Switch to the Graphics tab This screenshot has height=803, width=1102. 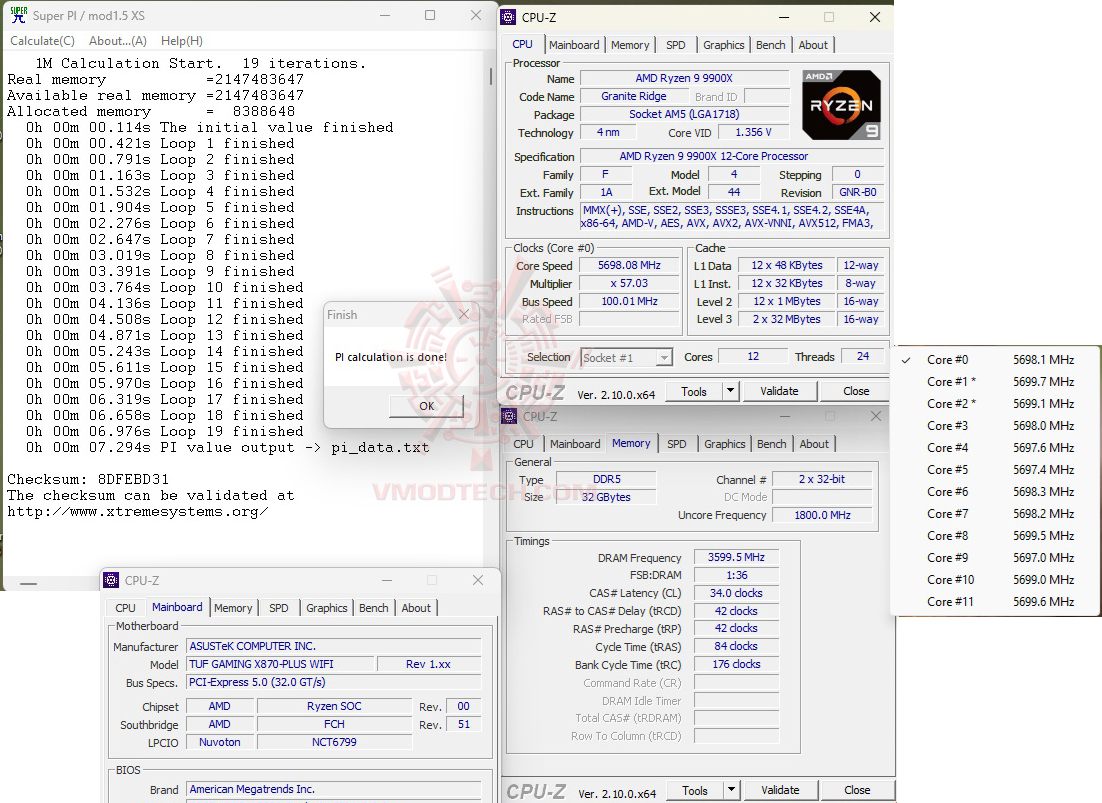tap(723, 44)
